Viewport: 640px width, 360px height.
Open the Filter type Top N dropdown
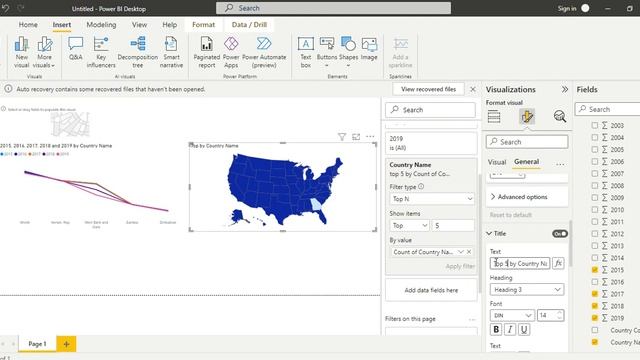tap(432, 199)
